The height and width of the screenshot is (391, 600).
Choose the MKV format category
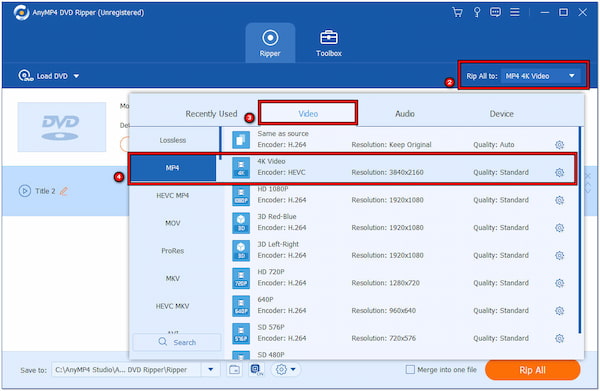coord(173,279)
